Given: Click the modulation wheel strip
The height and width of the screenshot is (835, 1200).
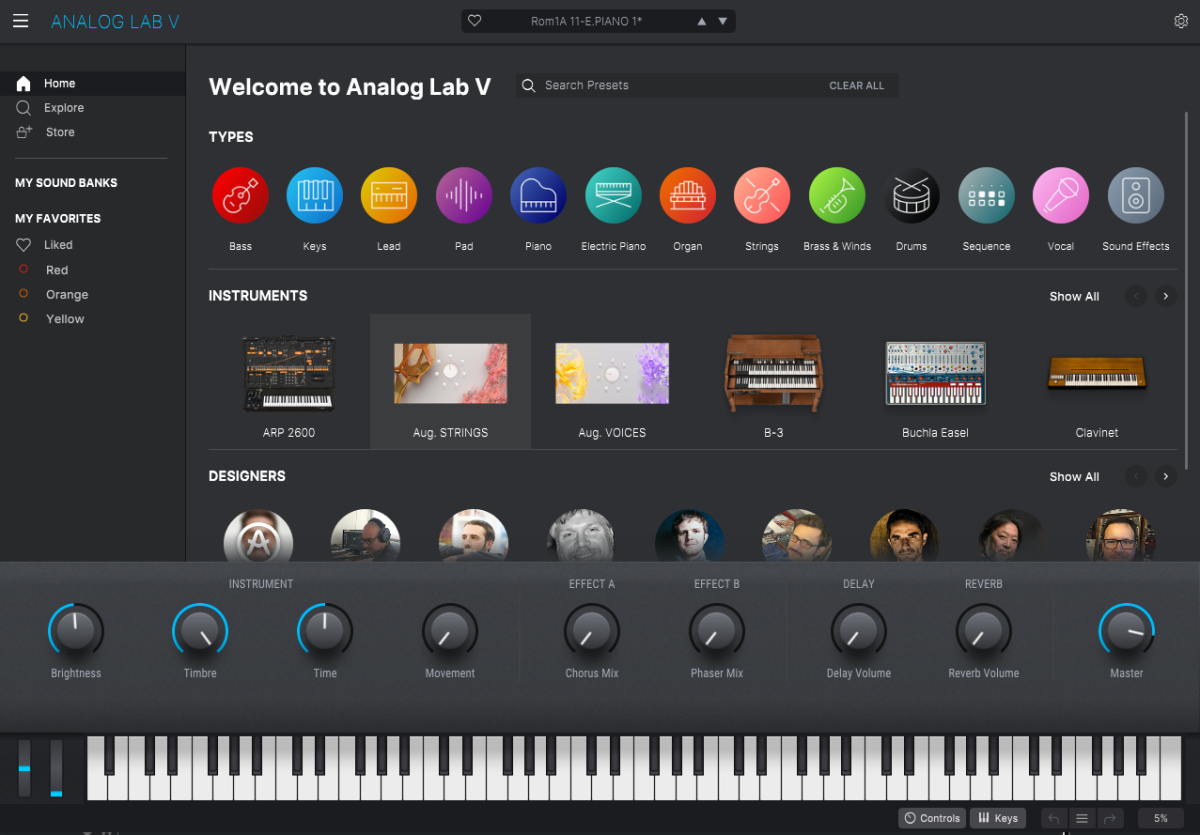Looking at the screenshot, I should click(x=56, y=768).
